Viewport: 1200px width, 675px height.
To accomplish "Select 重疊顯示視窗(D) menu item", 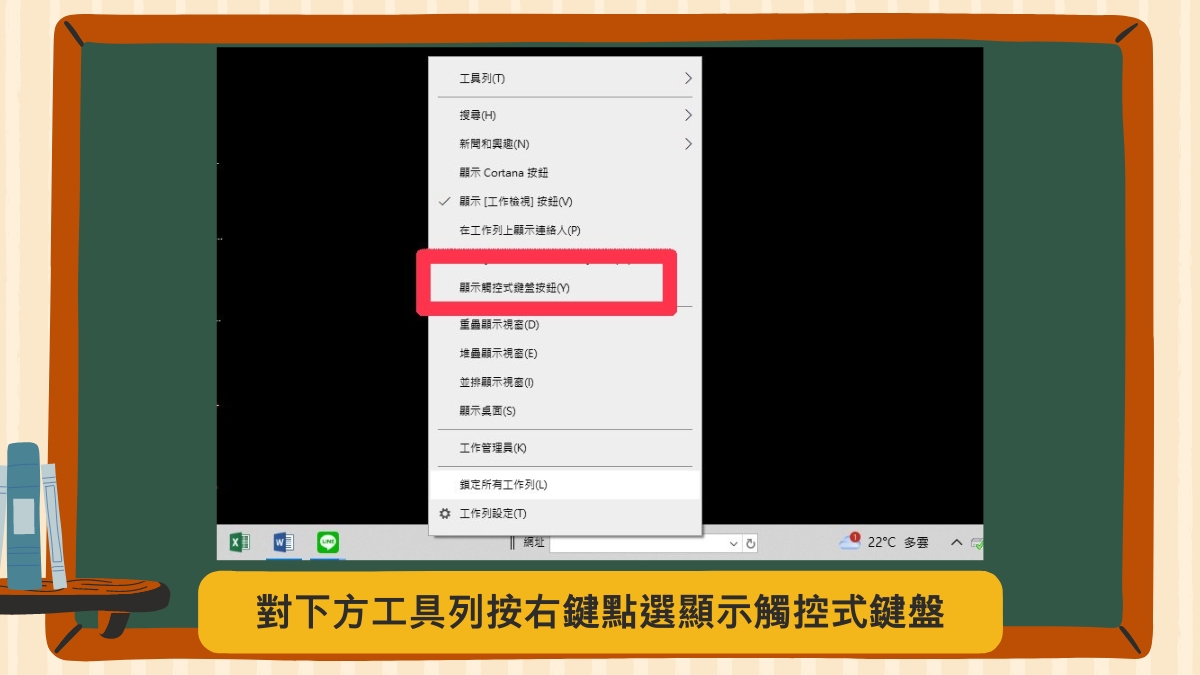I will click(x=565, y=325).
